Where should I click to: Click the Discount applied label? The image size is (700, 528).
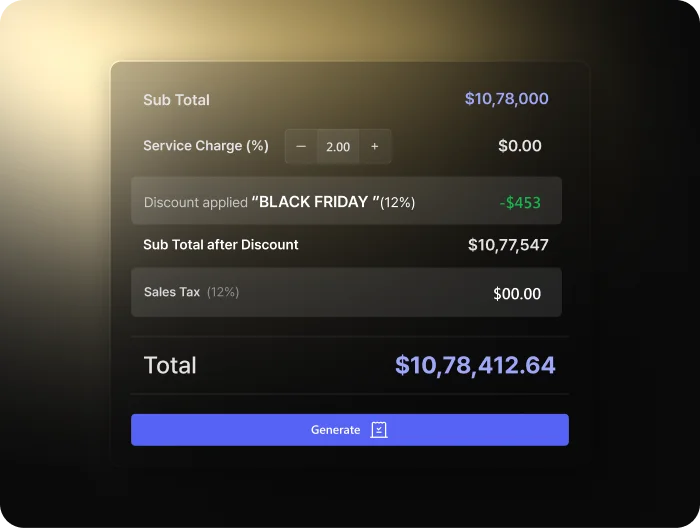195,202
